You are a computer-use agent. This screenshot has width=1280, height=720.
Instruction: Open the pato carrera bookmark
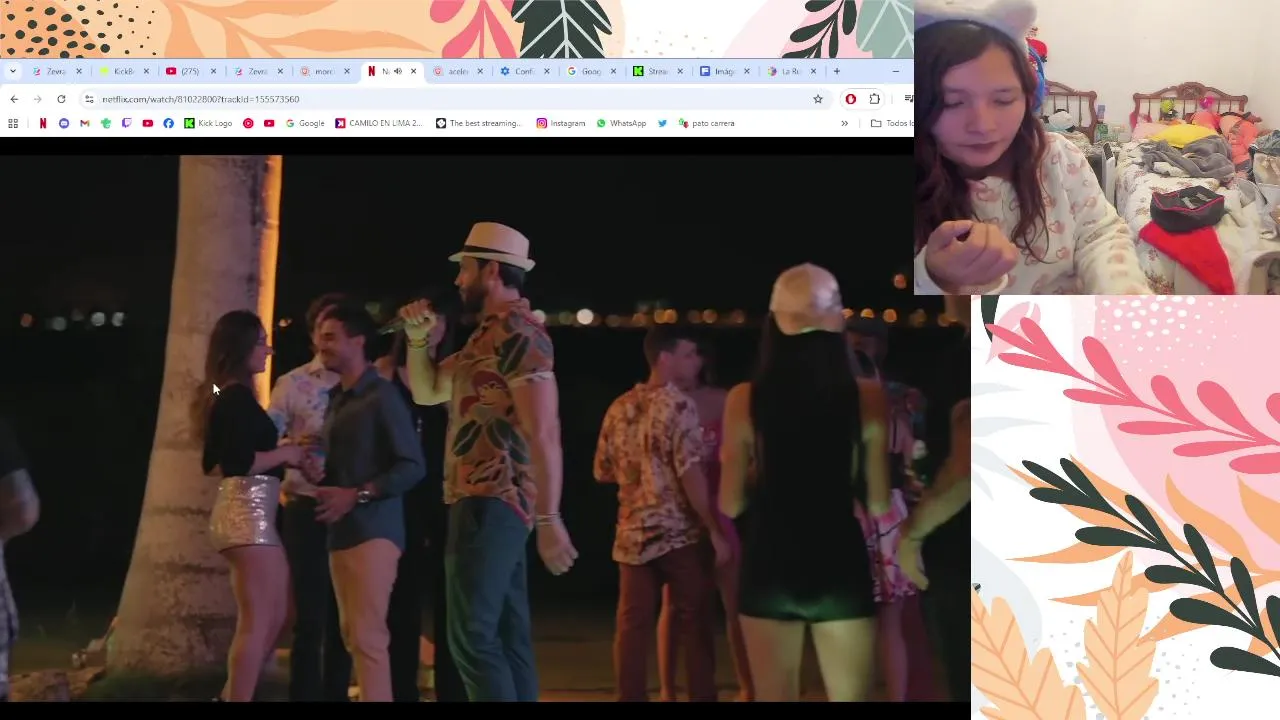tap(706, 123)
